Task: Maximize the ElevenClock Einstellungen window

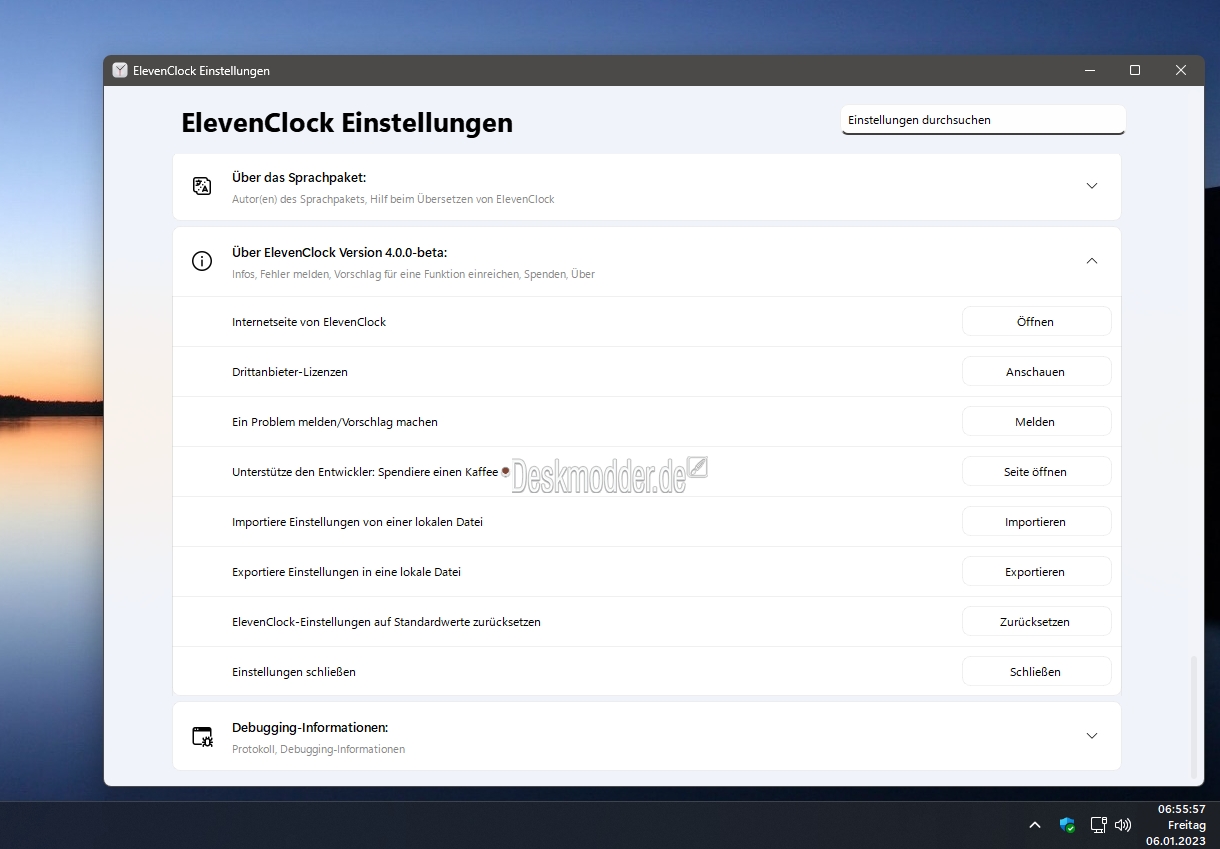Action: [x=1135, y=70]
